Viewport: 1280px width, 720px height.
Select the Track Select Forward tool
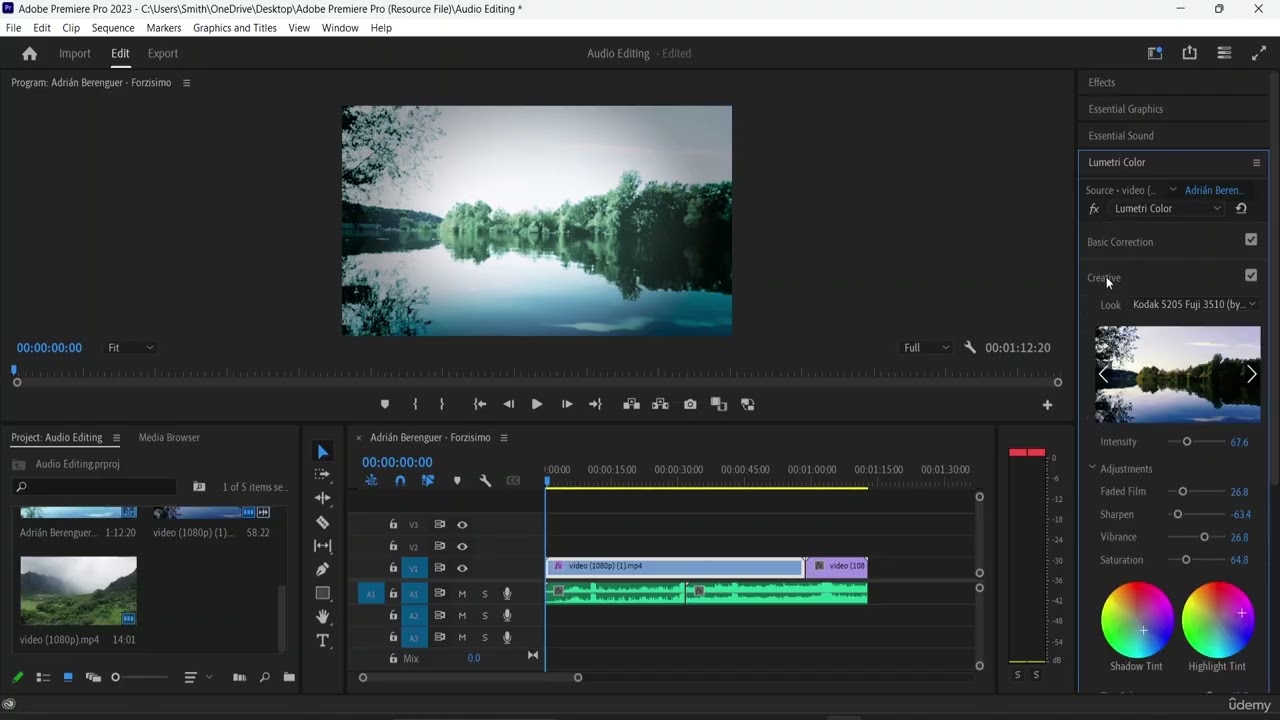point(322,475)
